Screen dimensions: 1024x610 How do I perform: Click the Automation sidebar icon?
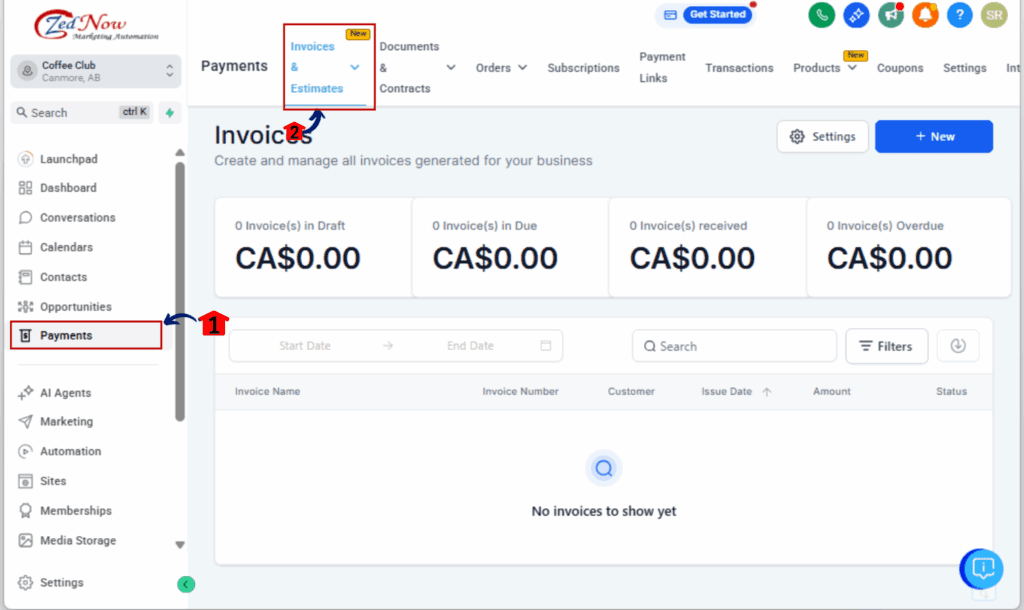(25, 451)
